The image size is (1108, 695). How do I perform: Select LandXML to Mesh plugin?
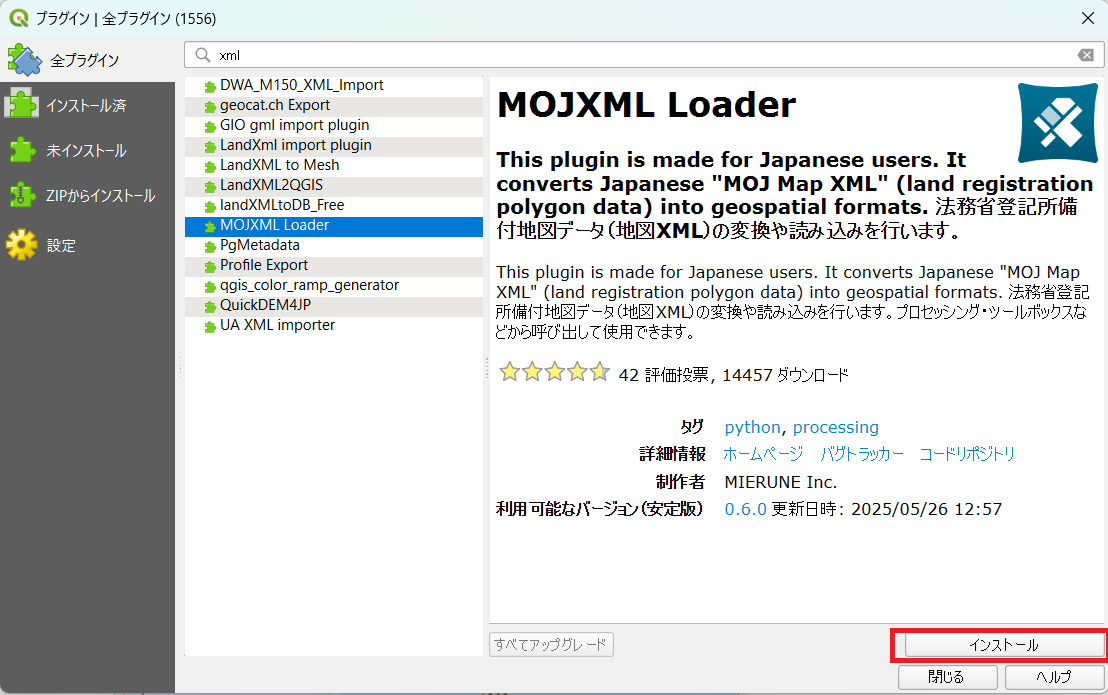coord(334,165)
